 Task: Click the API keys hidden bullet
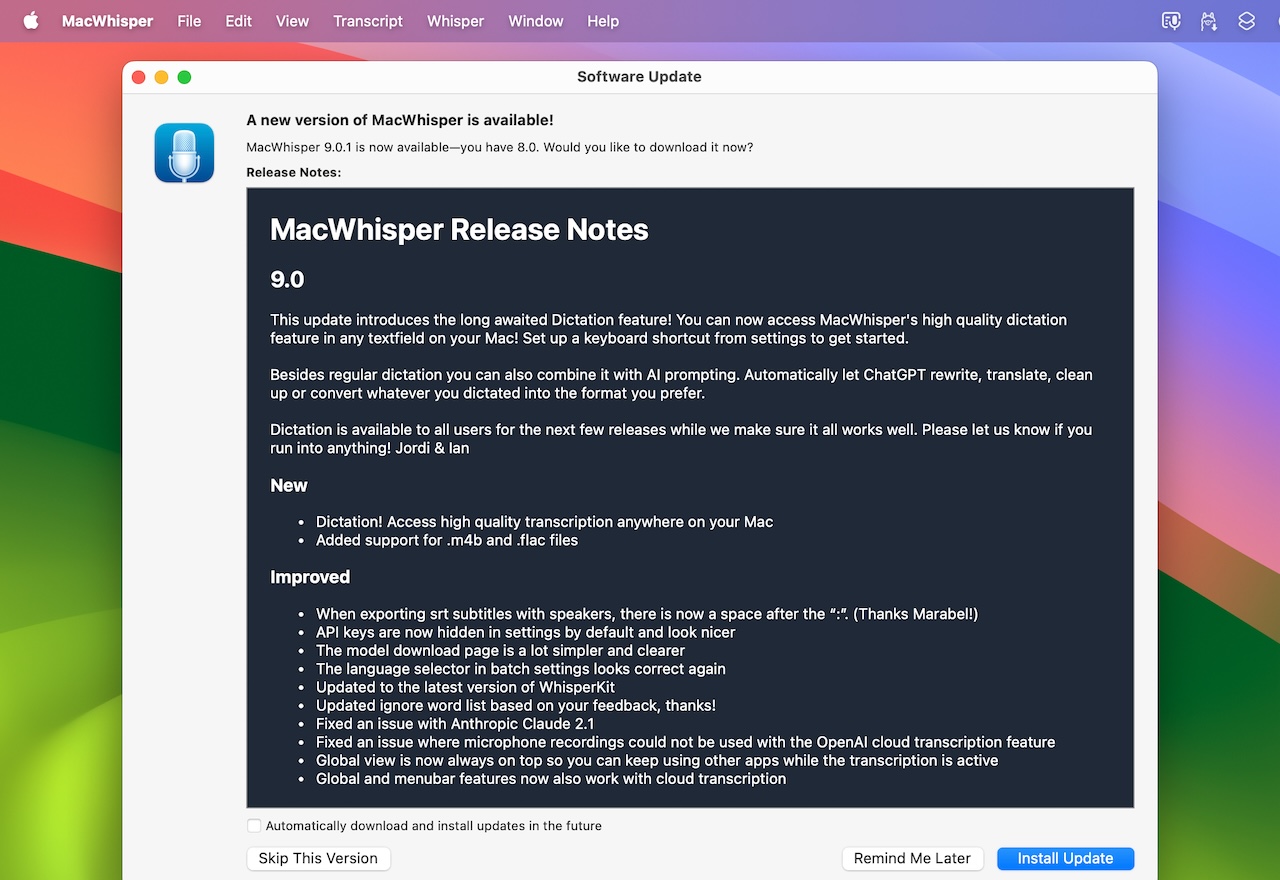[525, 632]
